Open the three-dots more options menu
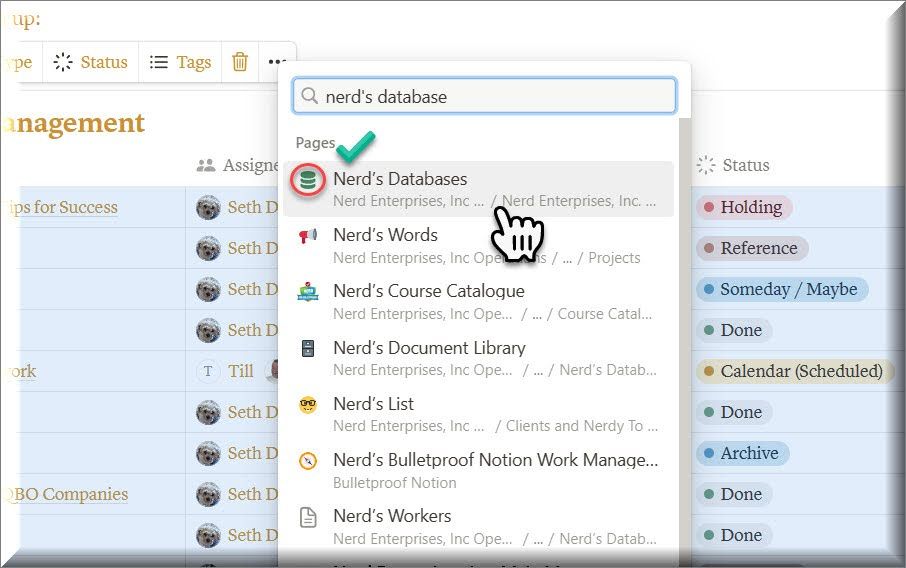The width and height of the screenshot is (906, 568). pyautogui.click(x=277, y=61)
